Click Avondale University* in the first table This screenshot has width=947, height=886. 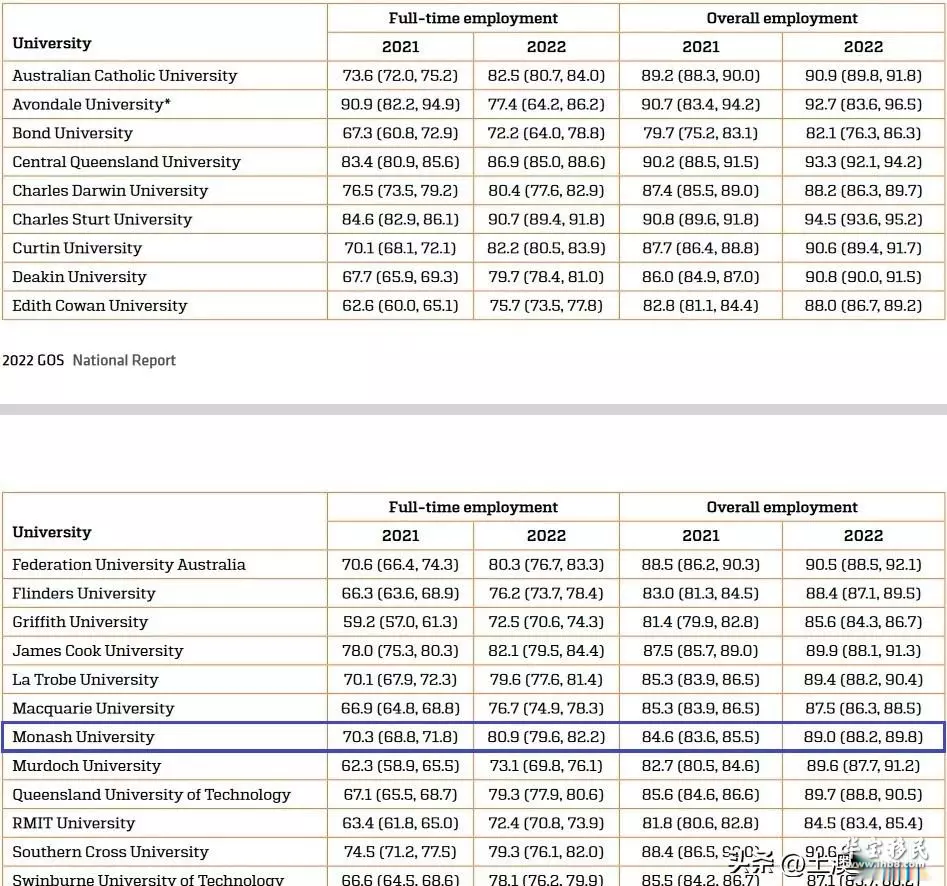point(91,104)
